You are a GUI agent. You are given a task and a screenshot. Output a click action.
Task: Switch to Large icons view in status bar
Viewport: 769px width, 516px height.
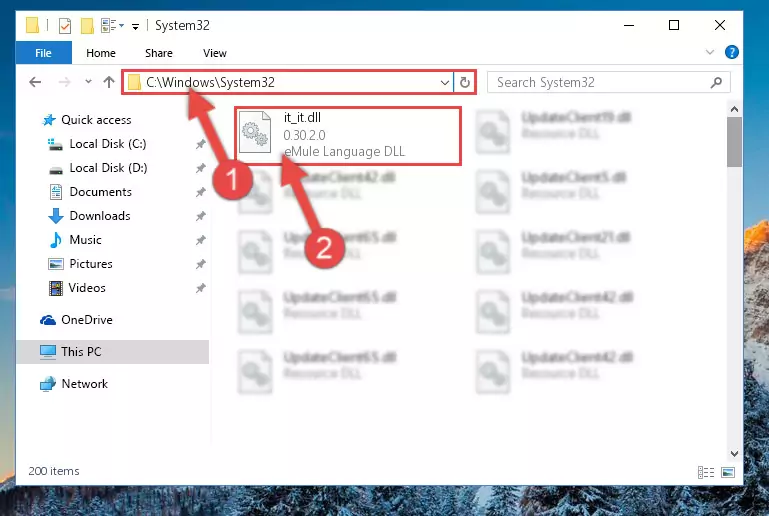click(x=728, y=472)
